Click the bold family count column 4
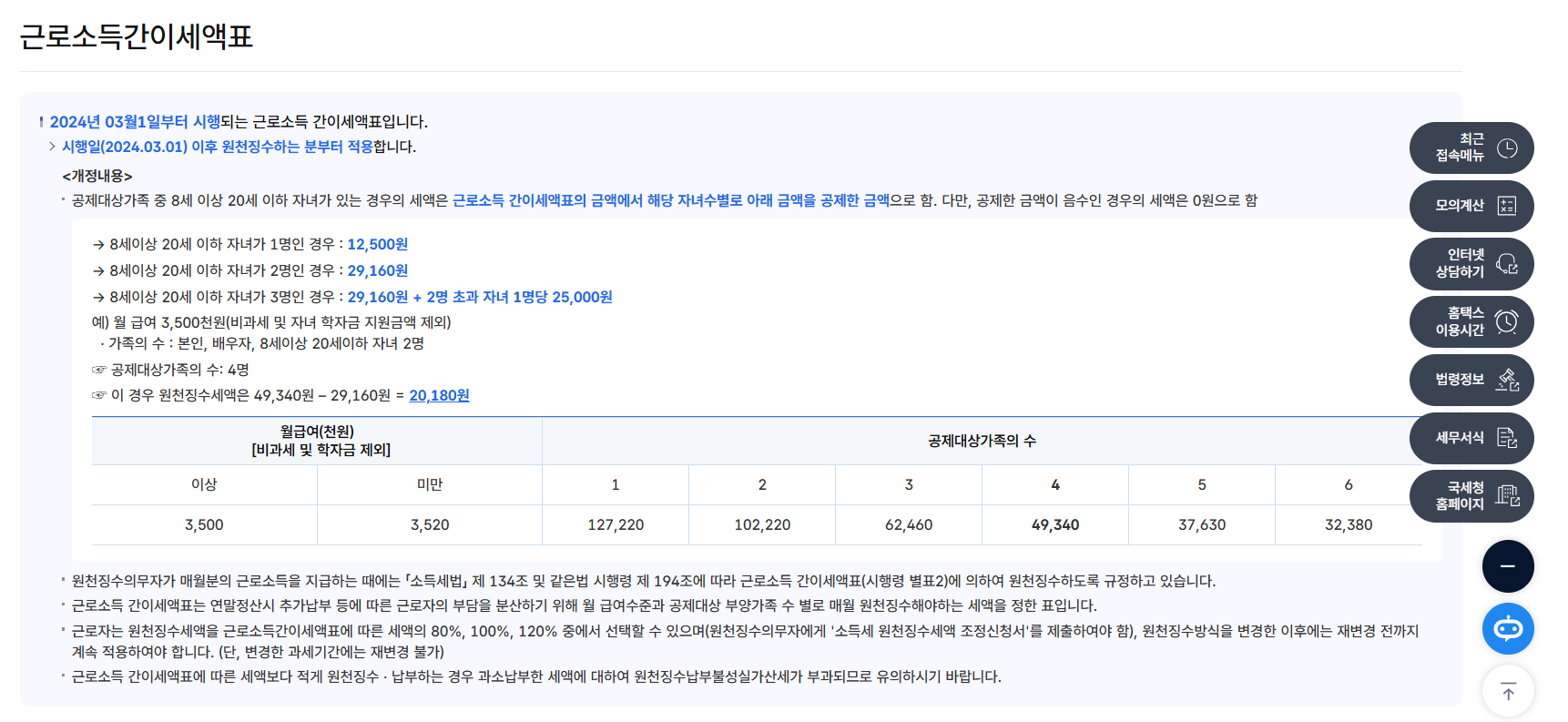Image resolution: width=1568 pixels, height=722 pixels. pyautogui.click(x=1055, y=484)
